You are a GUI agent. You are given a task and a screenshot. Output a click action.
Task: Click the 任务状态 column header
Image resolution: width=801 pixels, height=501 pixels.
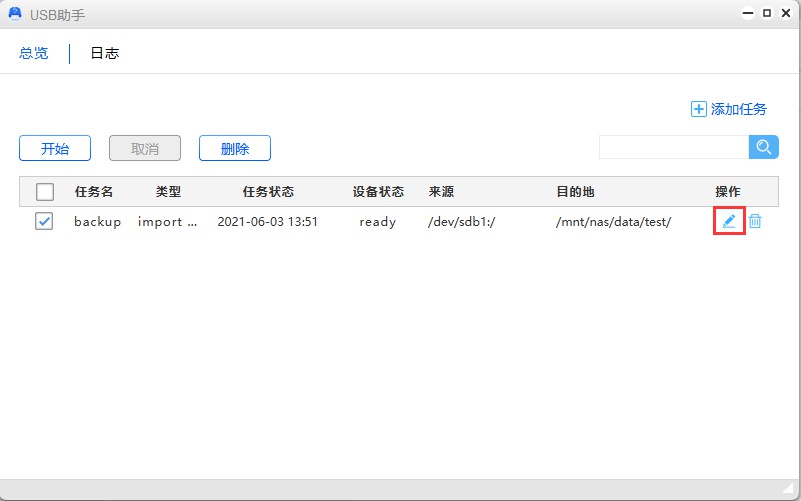tap(268, 192)
